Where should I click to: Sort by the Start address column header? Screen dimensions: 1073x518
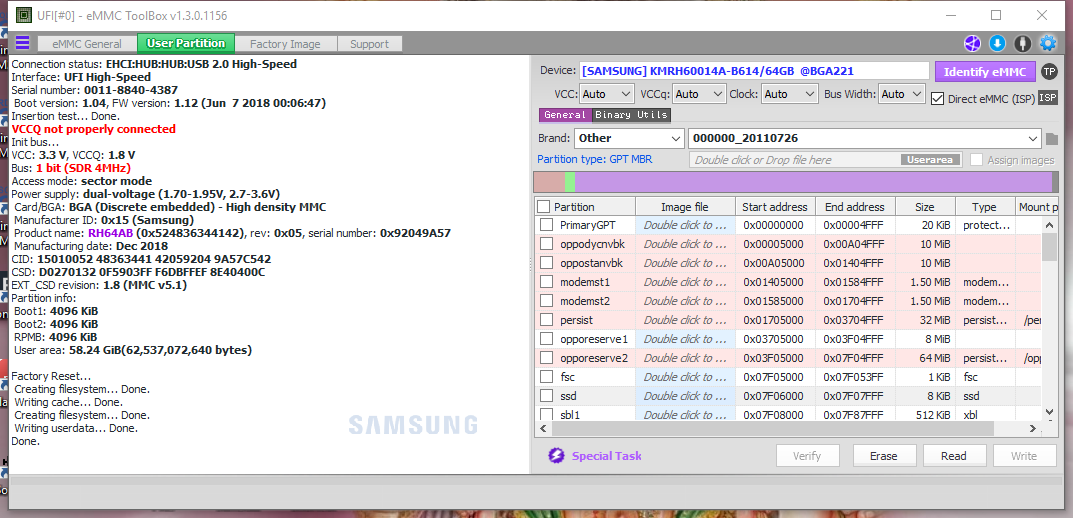(775, 207)
